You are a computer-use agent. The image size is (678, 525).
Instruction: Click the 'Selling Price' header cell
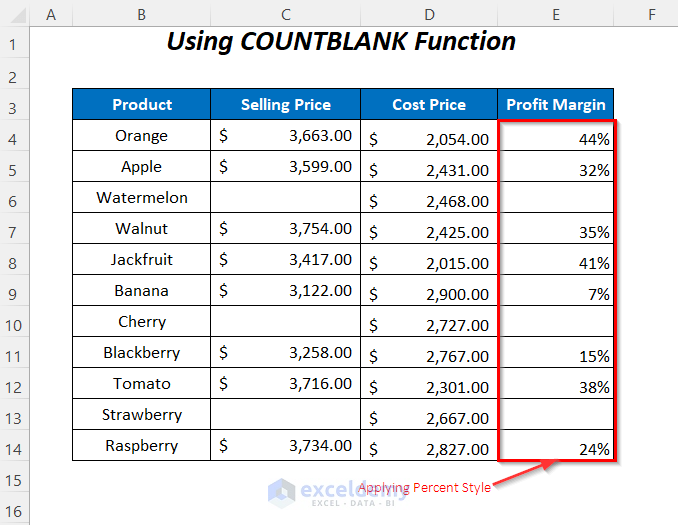[x=285, y=104]
